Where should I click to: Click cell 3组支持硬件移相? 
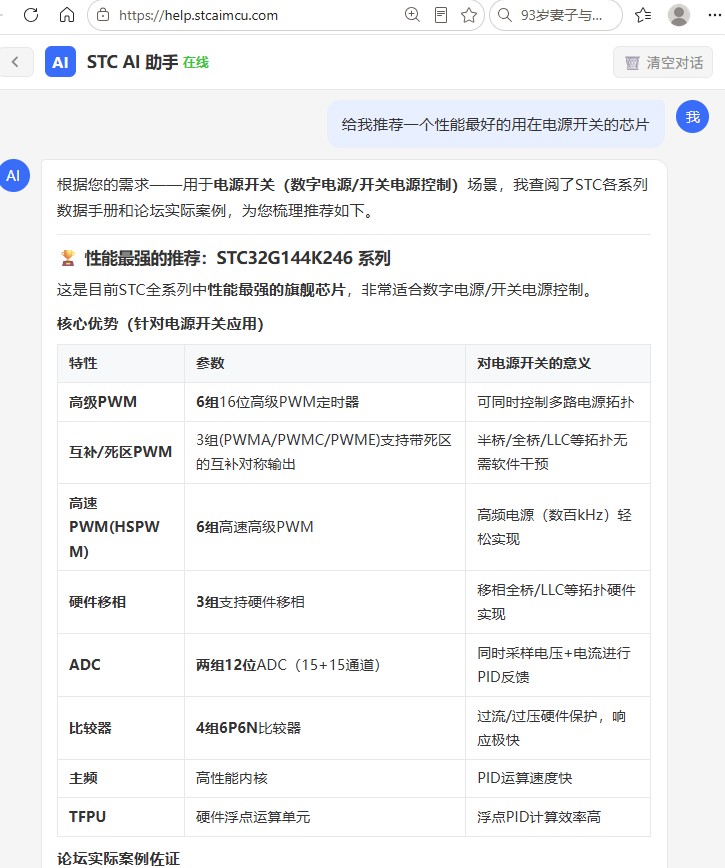point(325,602)
